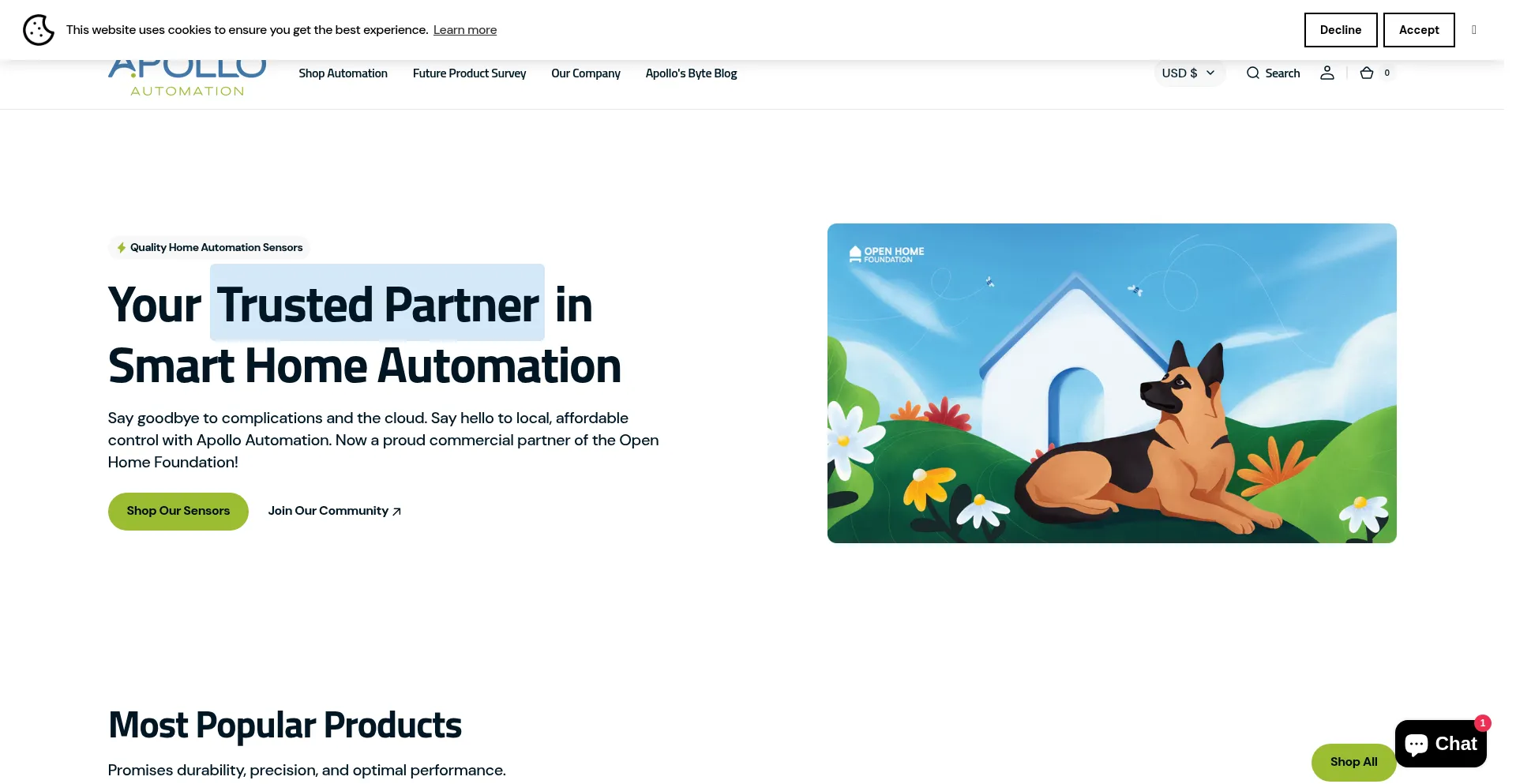Open the shopping basket icon

click(1367, 73)
